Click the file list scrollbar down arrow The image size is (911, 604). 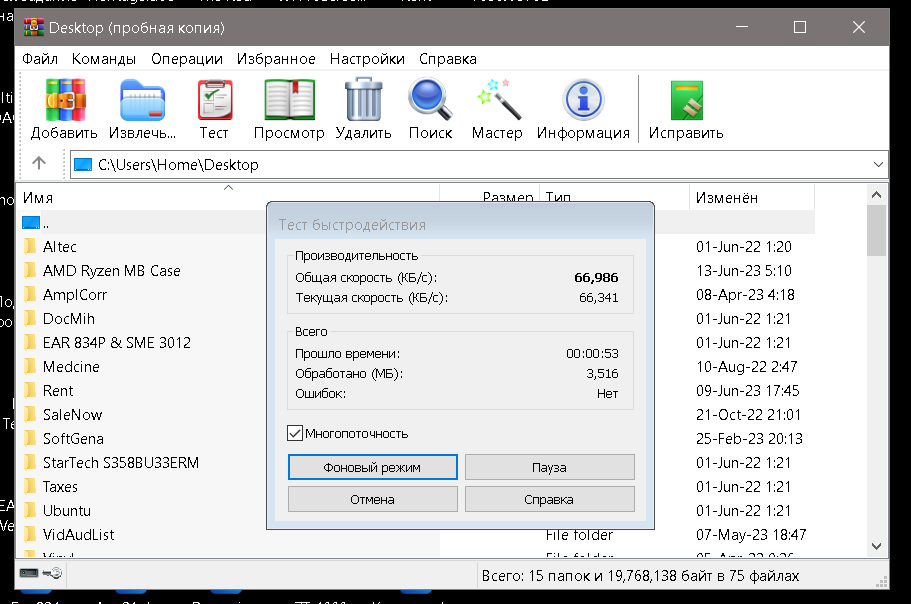877,547
